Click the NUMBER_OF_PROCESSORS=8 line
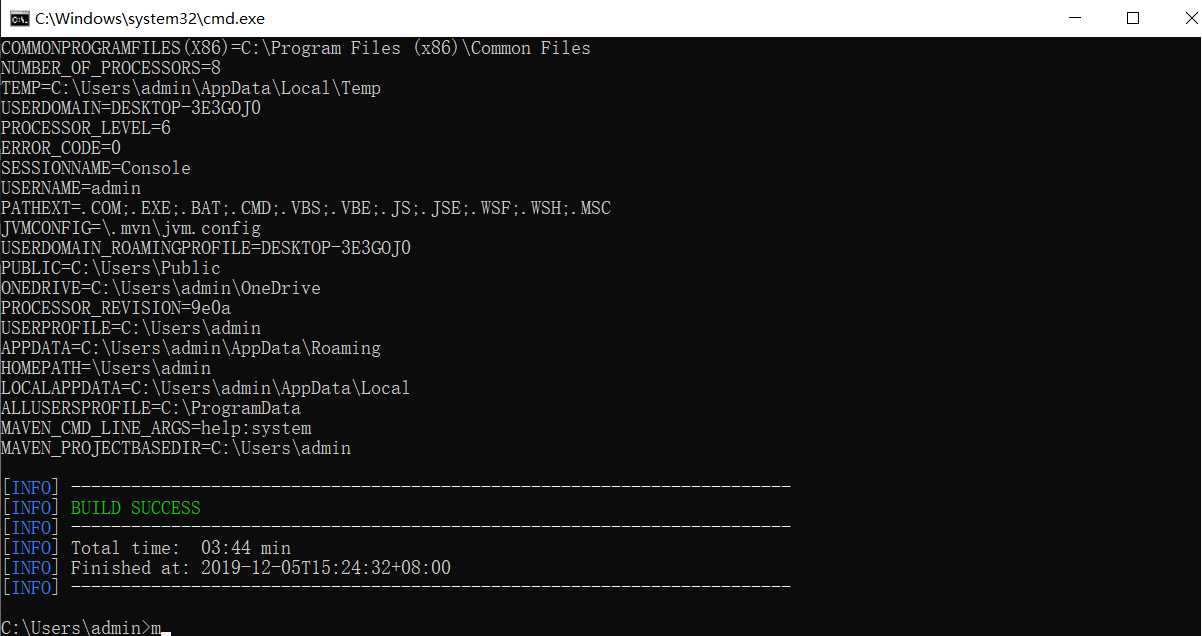Screen dimensions: 1202x636 [111, 68]
